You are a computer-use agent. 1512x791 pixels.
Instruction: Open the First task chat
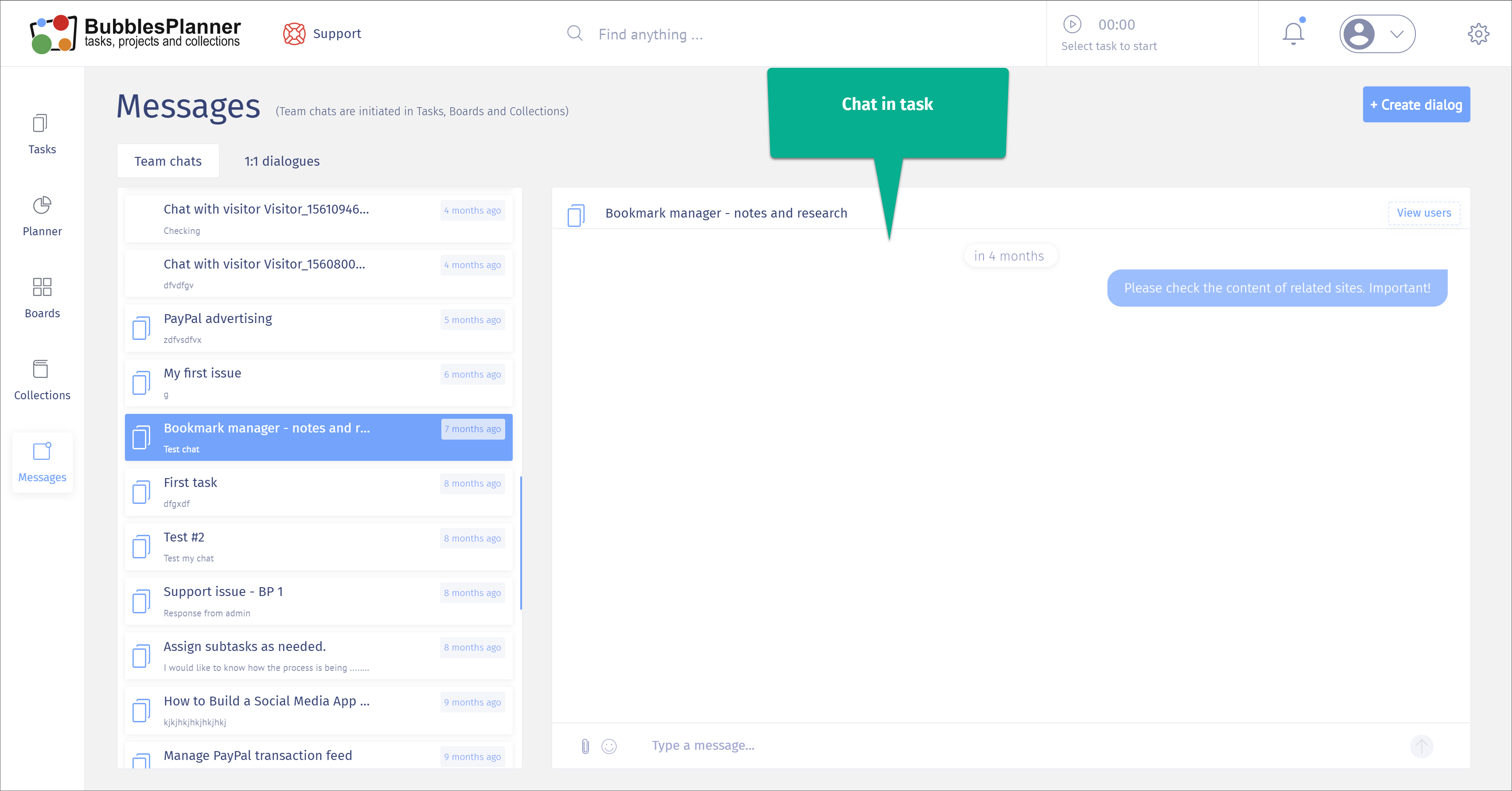(319, 492)
